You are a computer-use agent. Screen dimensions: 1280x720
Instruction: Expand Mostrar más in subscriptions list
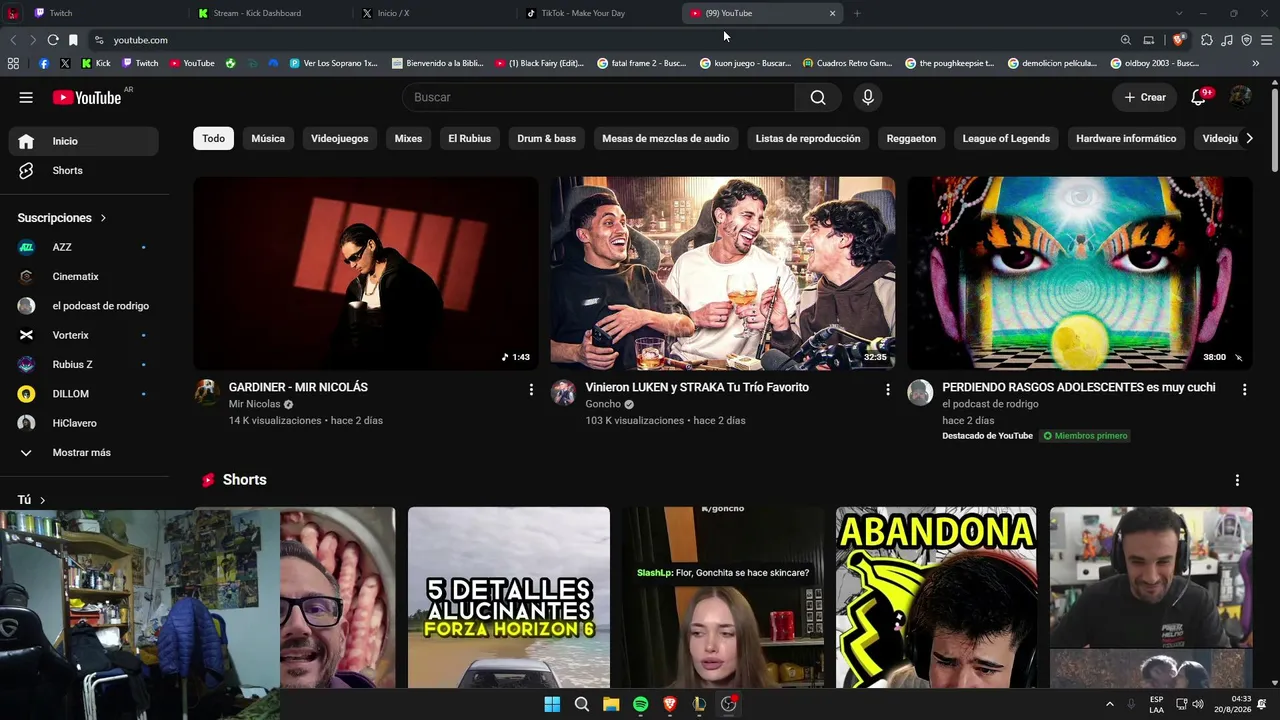(x=83, y=453)
